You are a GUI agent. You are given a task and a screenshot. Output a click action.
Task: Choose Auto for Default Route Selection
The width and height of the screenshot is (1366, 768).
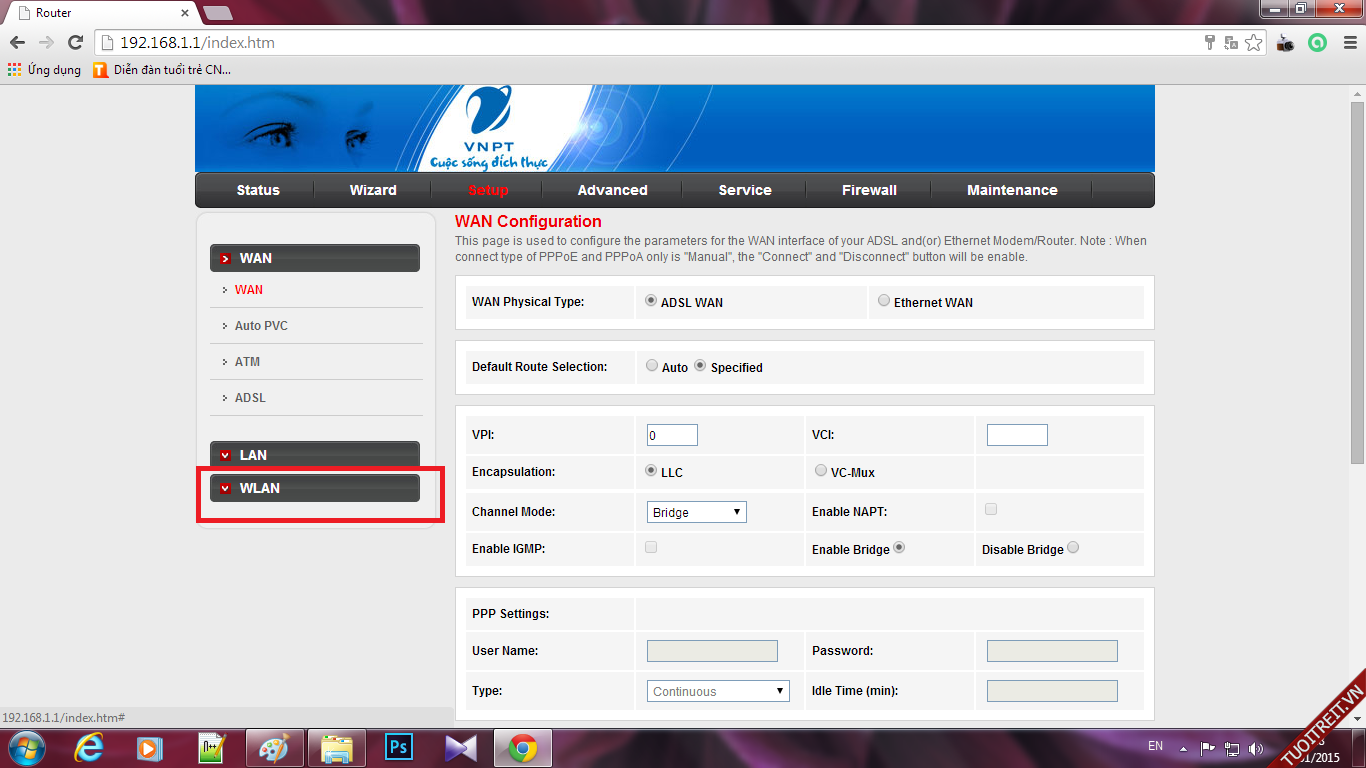[652, 366]
